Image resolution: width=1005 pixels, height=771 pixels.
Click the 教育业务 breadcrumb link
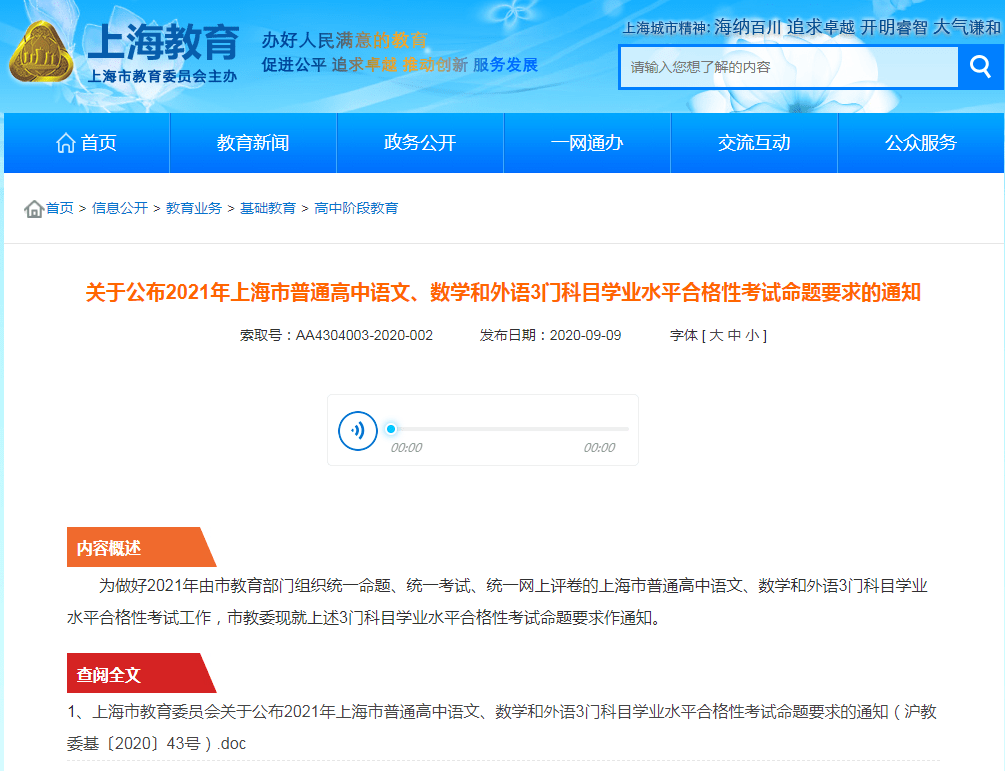(194, 208)
